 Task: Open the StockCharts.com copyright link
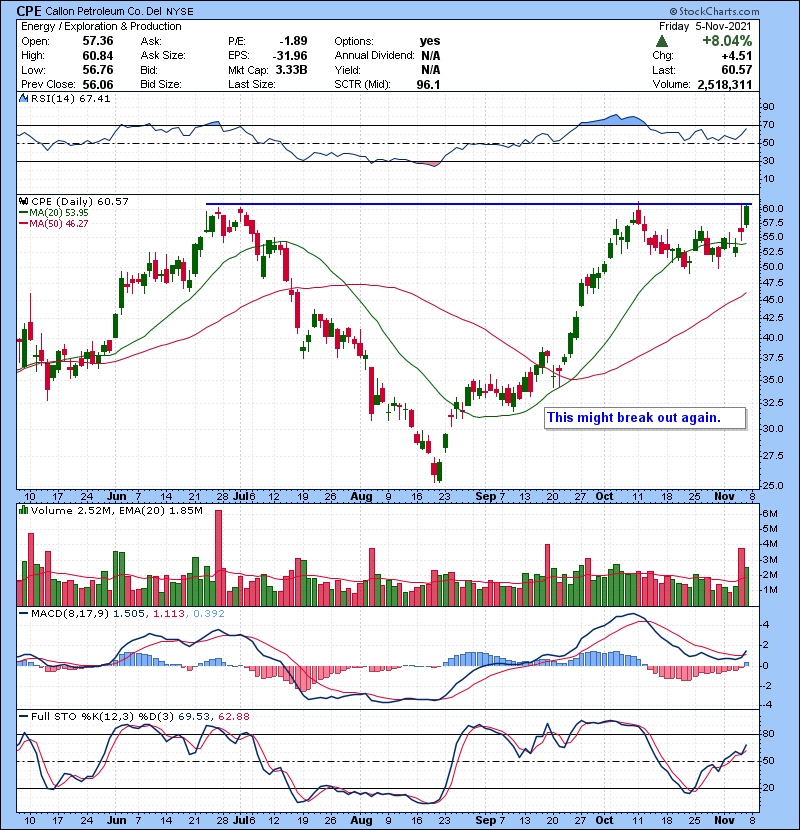[x=714, y=11]
